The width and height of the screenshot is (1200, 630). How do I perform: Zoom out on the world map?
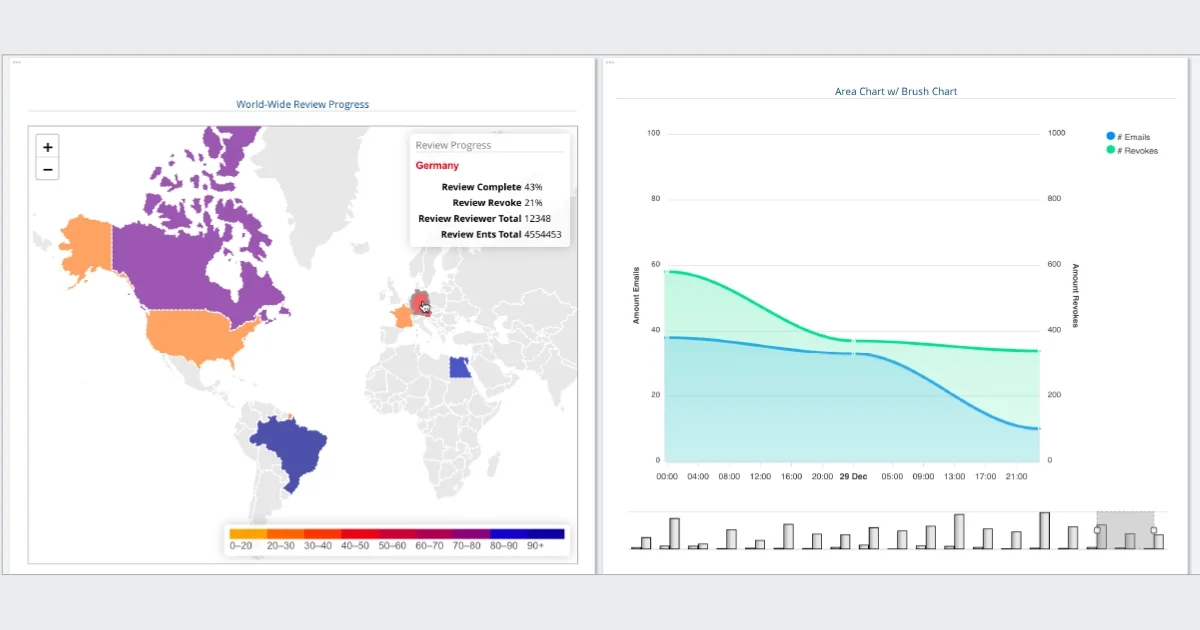point(47,169)
